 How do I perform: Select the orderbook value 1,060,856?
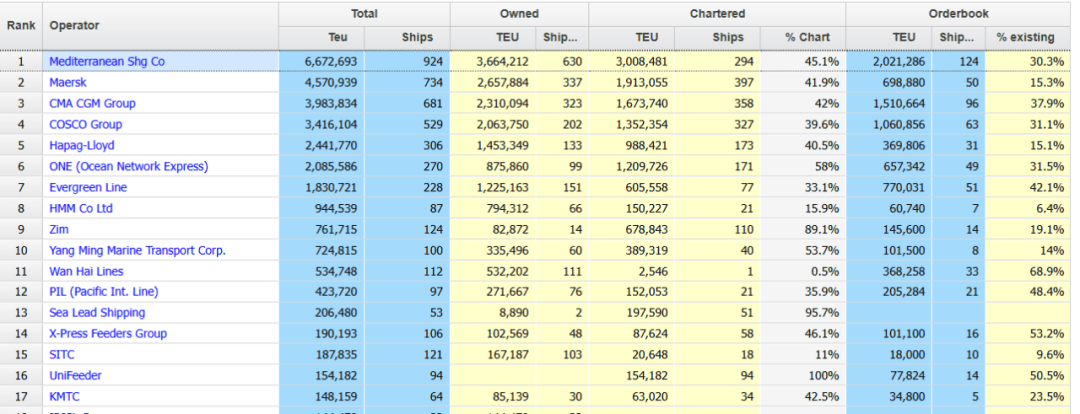889,125
